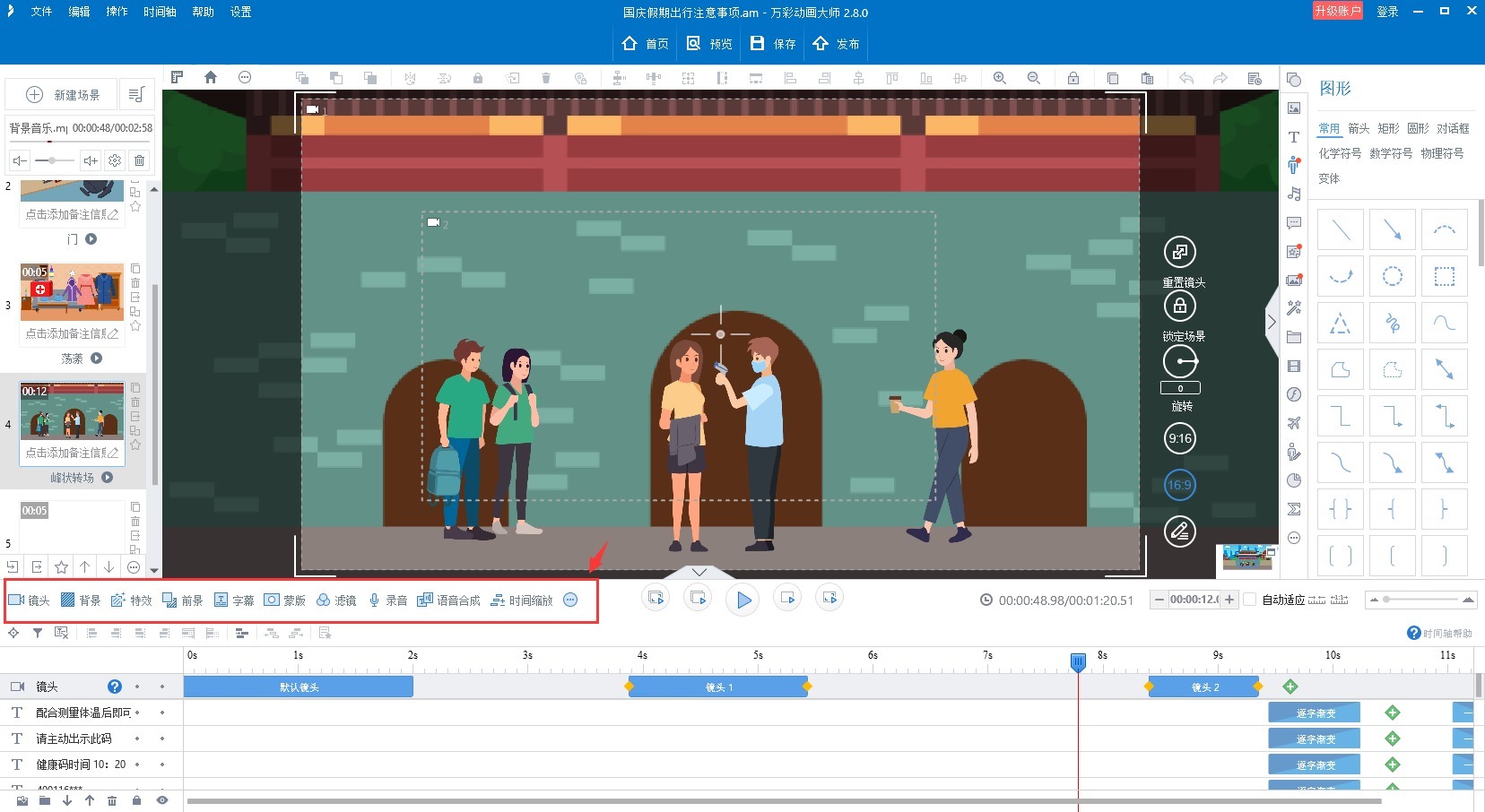Open the 文件 menu

tap(41, 12)
